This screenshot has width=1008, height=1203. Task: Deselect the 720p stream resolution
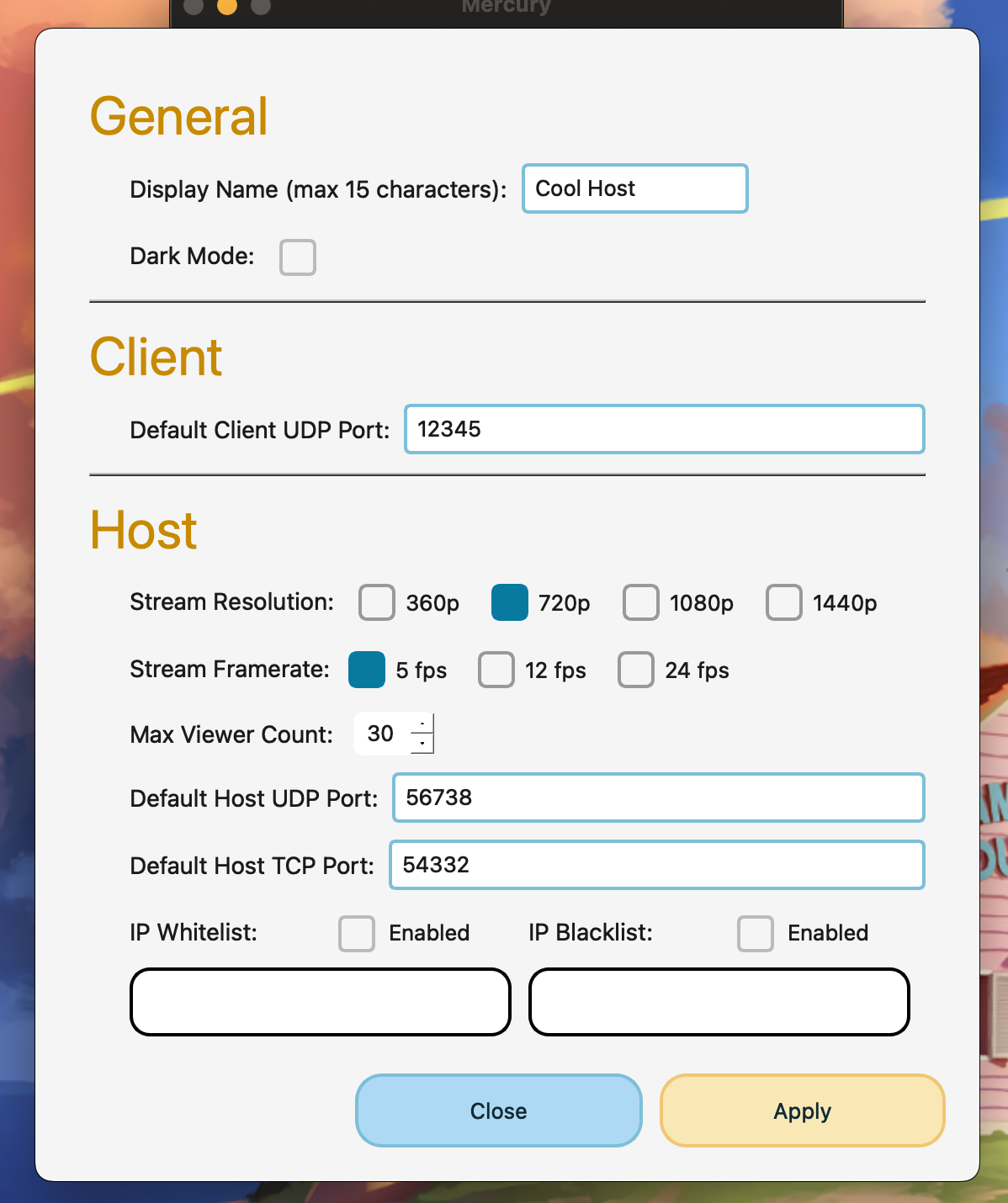[x=508, y=602]
